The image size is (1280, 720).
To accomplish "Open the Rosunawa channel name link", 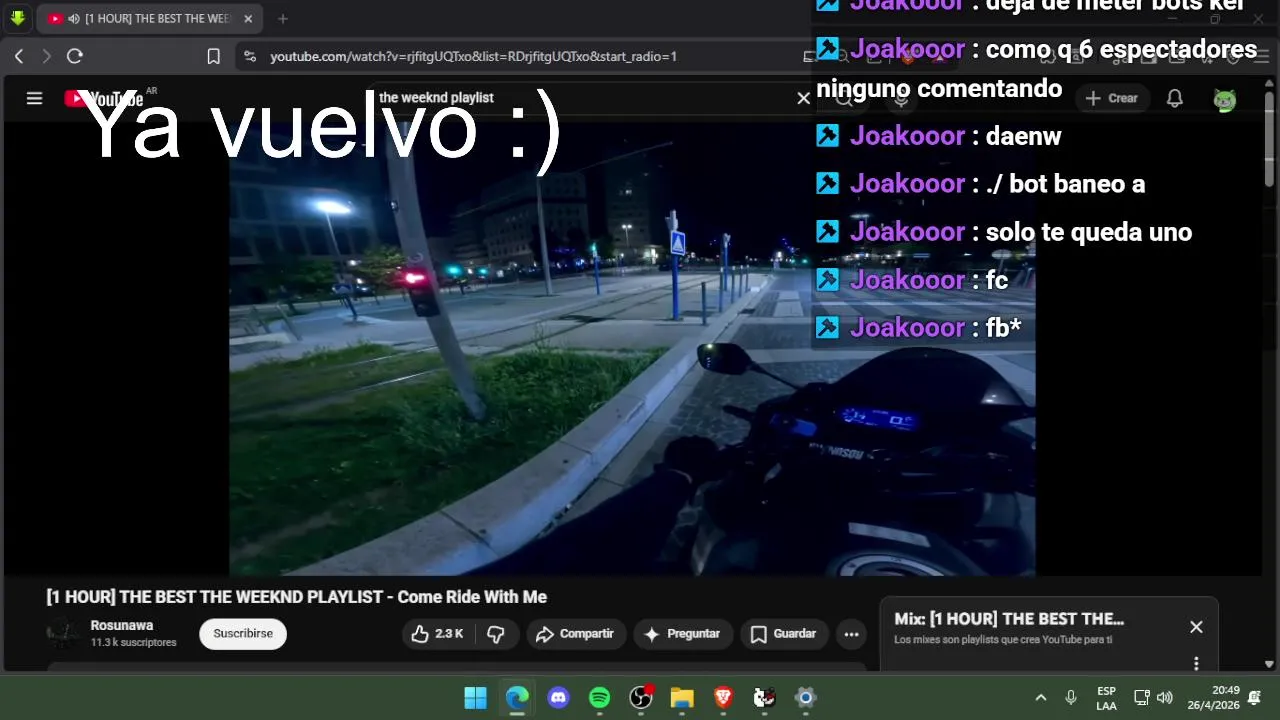I will [122, 626].
